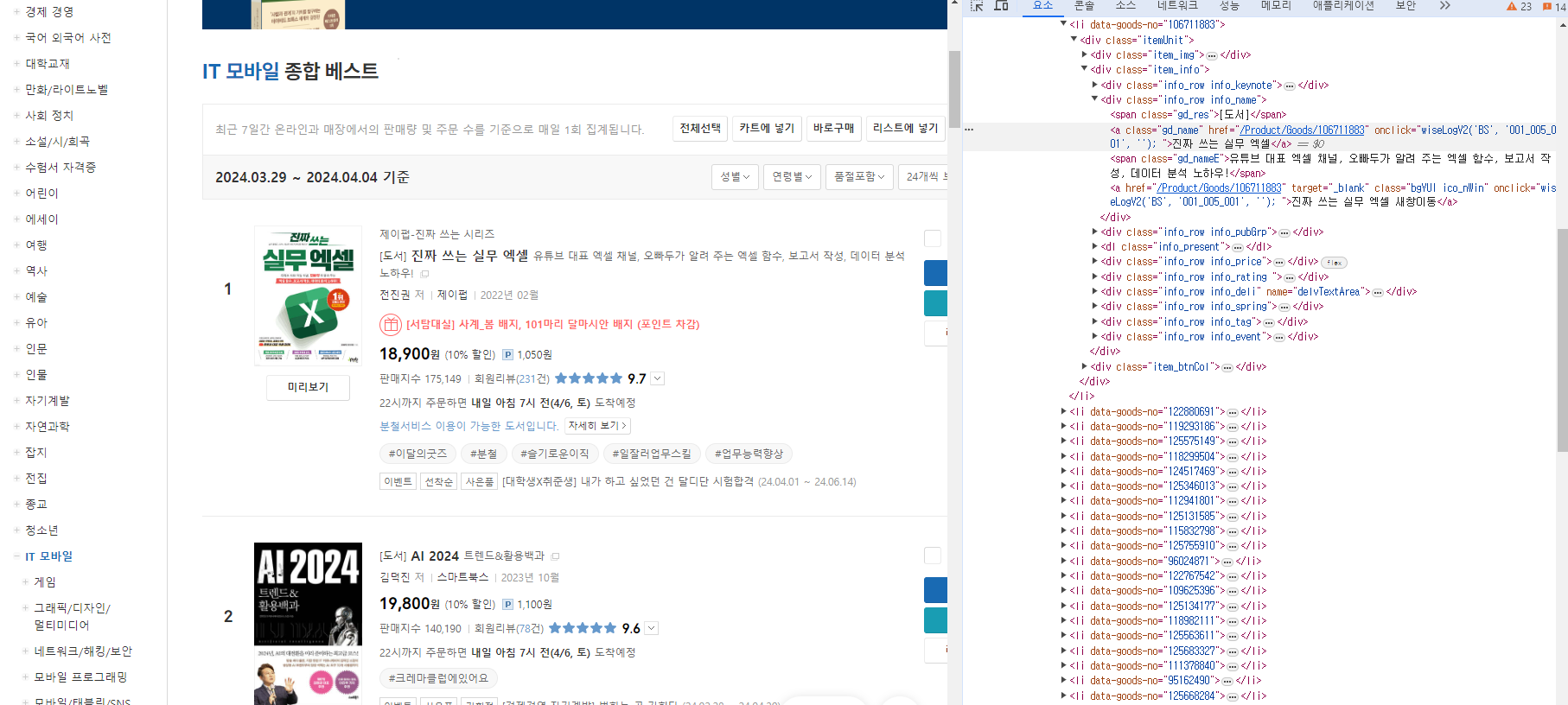Open the 소설/시/희곡 category link
Screen dimensions: 1568x705
pos(57,142)
